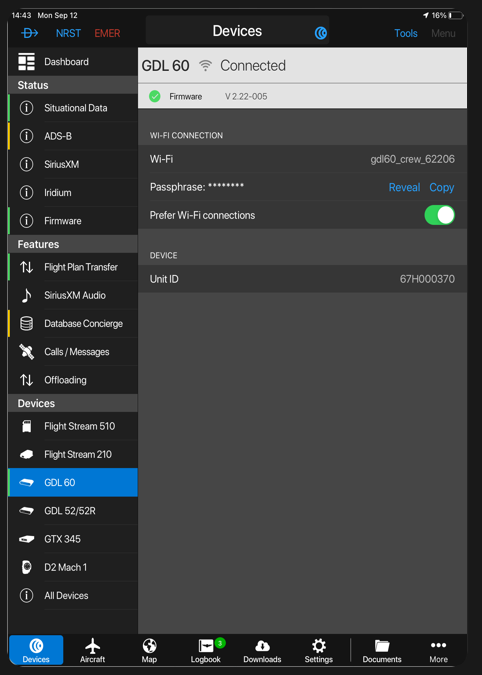Select the highlighted GDL 60 device

pyautogui.click(x=73, y=483)
